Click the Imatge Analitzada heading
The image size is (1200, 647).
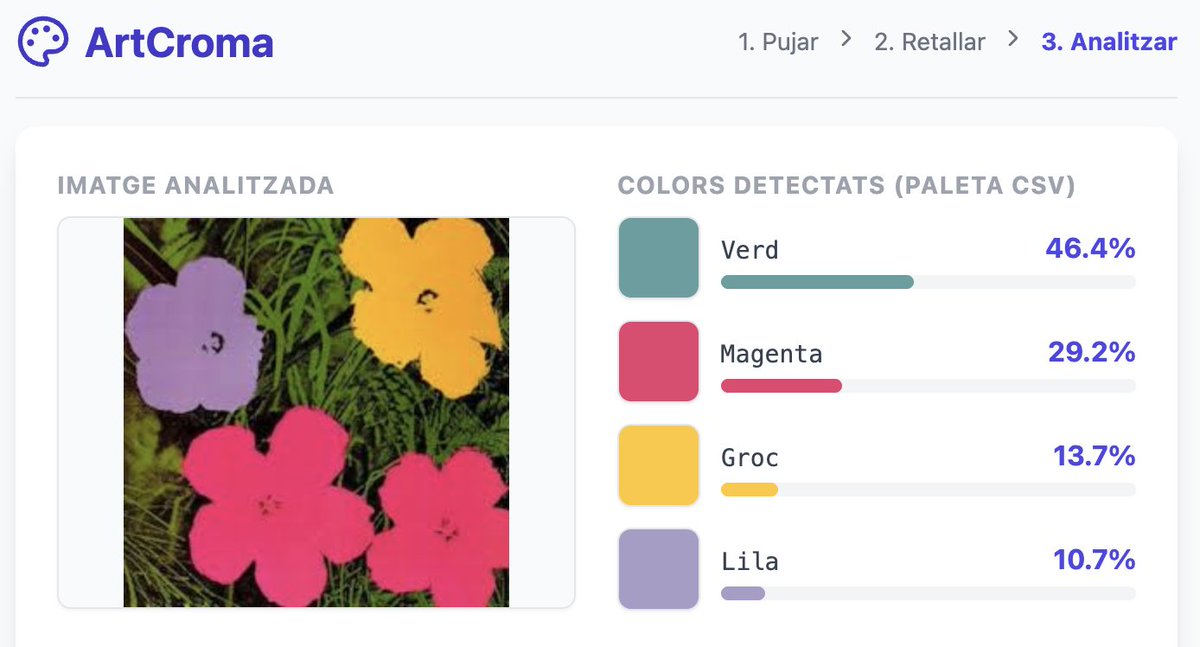196,186
